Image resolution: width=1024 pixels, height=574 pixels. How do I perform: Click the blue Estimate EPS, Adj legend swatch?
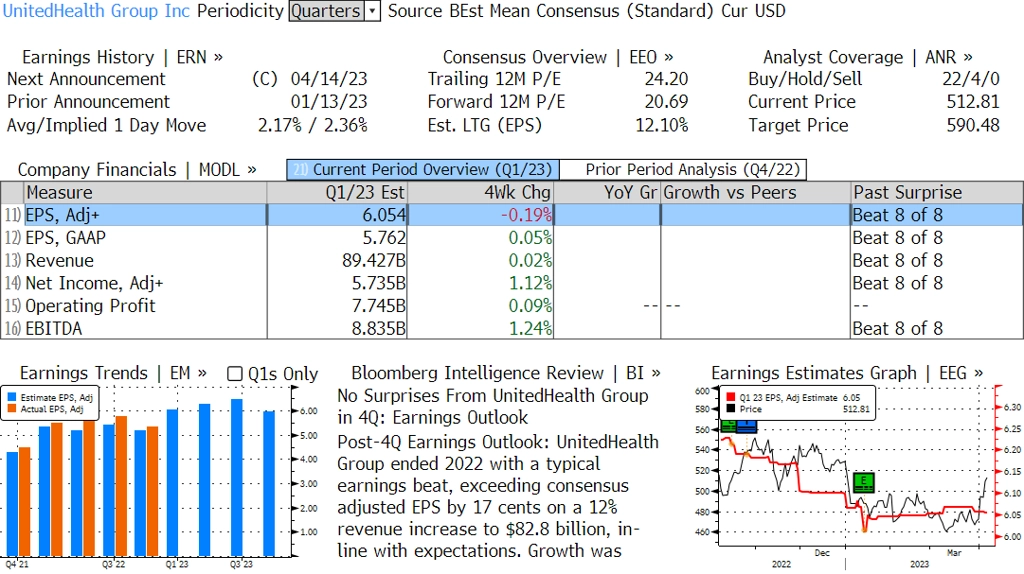click(12, 397)
